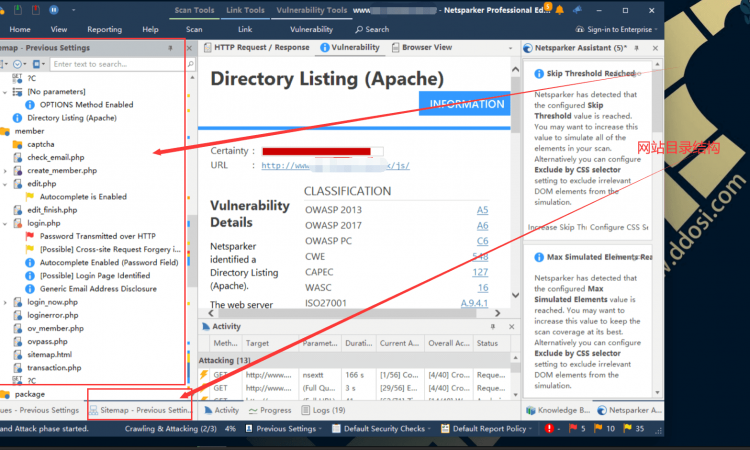Image resolution: width=750 pixels, height=450 pixels.
Task: Open Default Security Checks dropdown
Action: (381, 429)
